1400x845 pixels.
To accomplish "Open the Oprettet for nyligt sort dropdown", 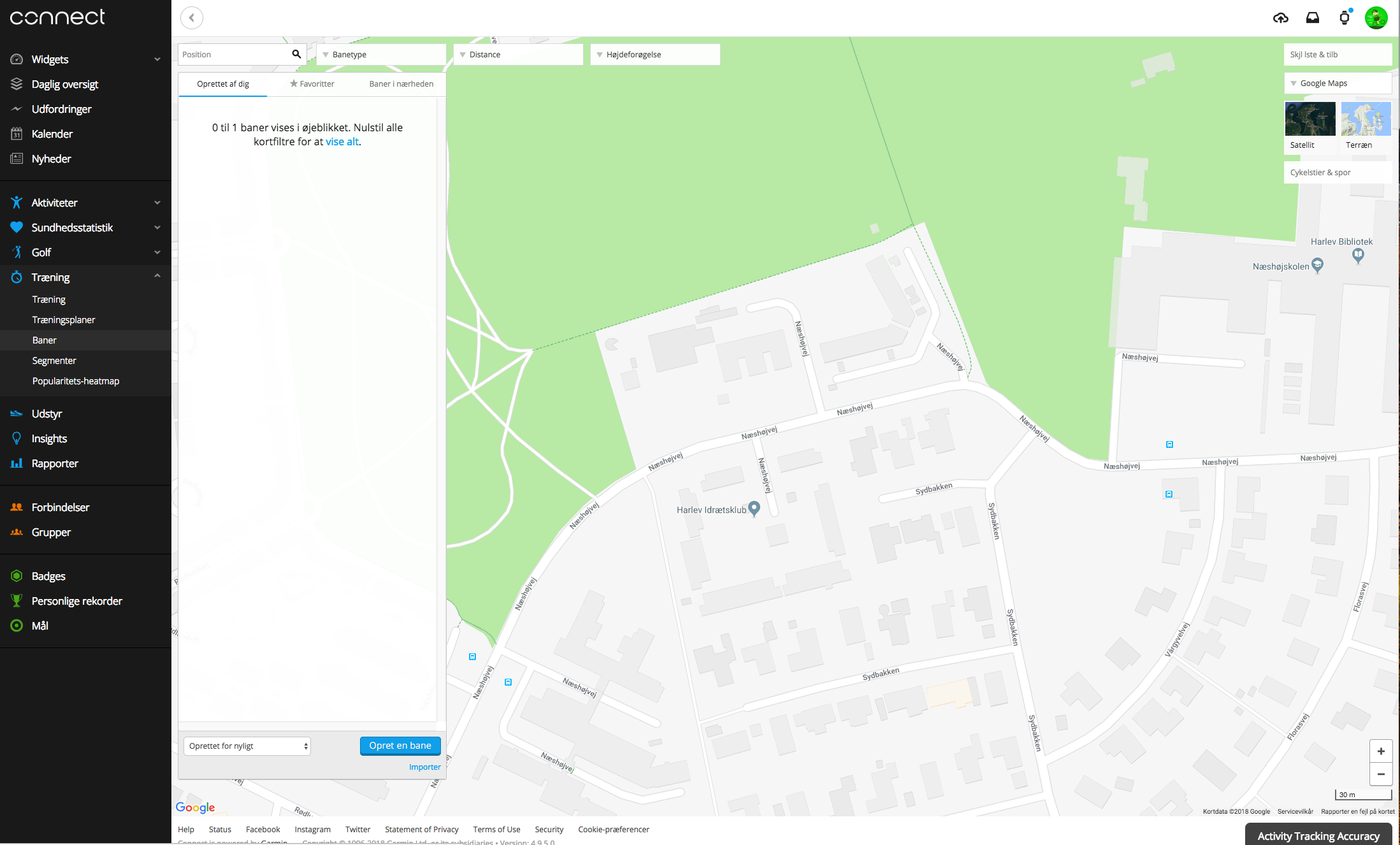I will point(247,746).
